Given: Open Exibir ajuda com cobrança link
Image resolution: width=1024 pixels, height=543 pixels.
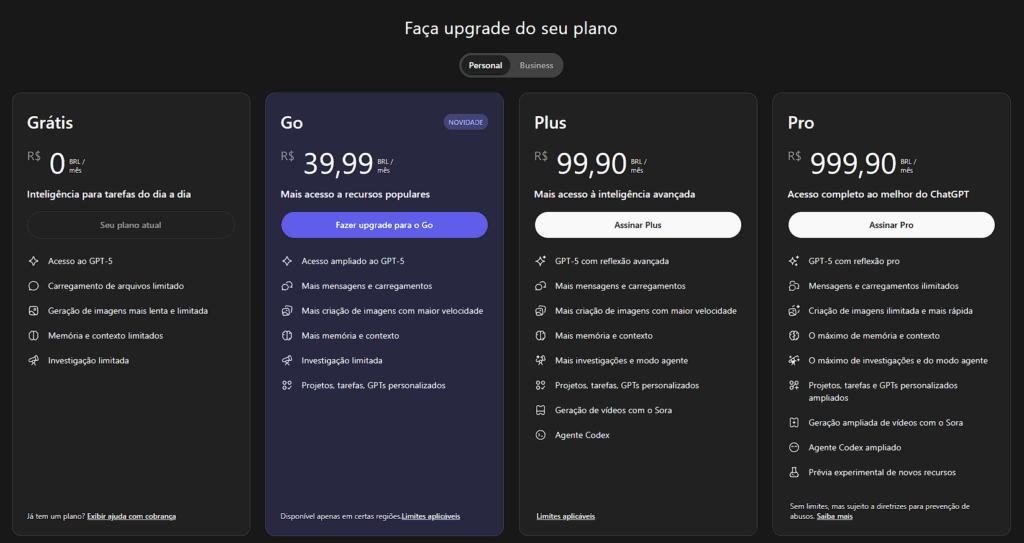Looking at the screenshot, I should coord(131,516).
